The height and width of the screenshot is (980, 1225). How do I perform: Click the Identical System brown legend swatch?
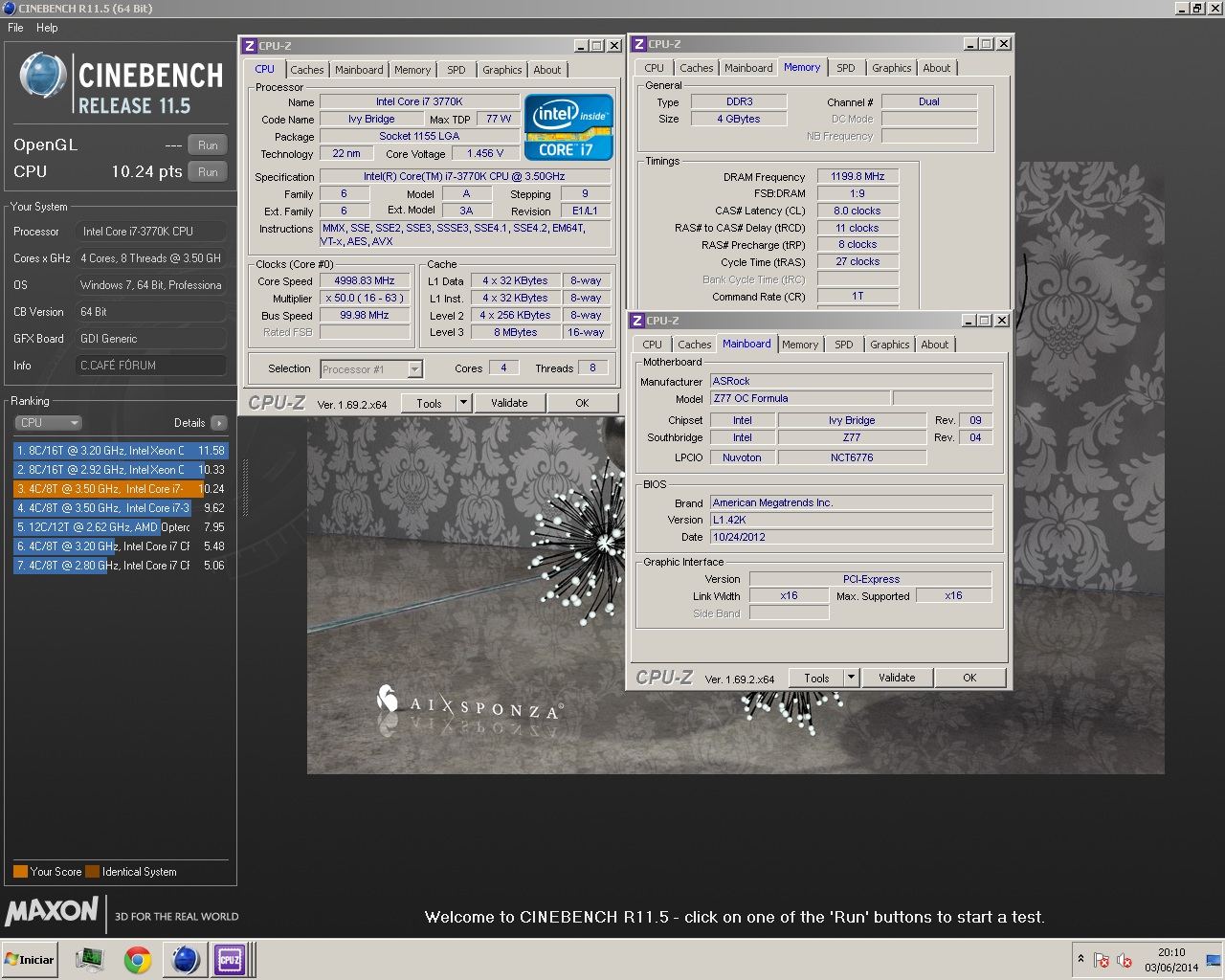click(x=92, y=872)
